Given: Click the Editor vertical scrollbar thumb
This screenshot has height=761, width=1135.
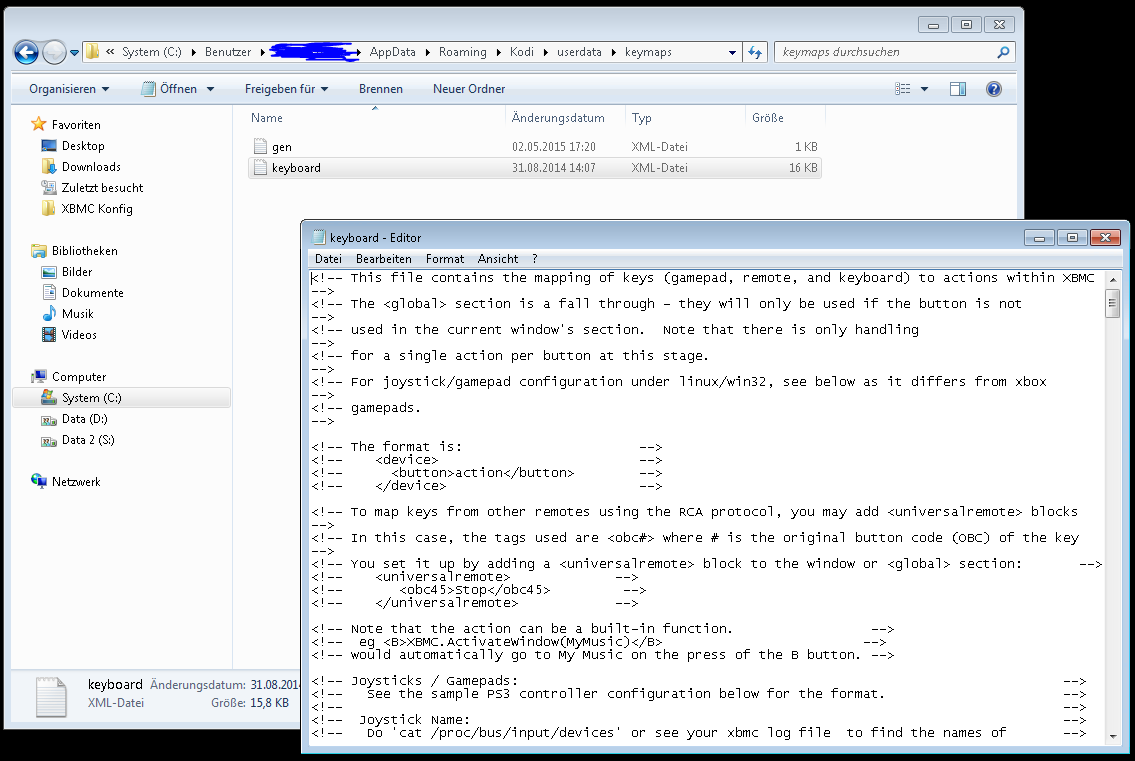Looking at the screenshot, I should point(1113,302).
